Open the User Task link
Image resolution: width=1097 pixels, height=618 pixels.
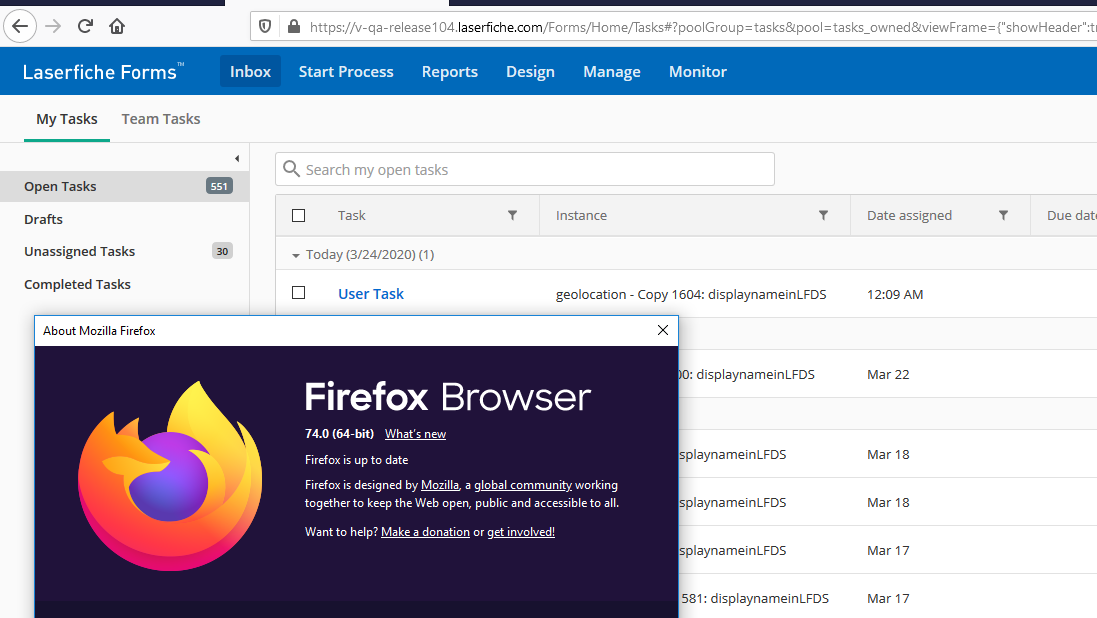pyautogui.click(x=371, y=294)
